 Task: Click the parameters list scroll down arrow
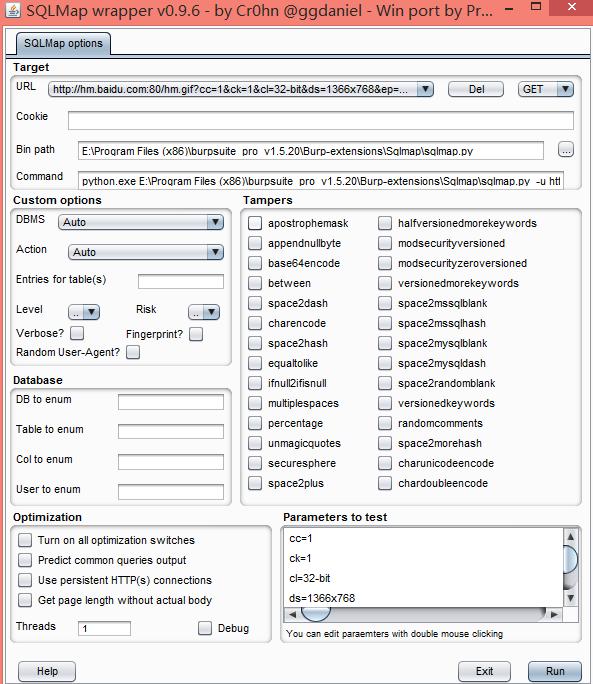(570, 598)
